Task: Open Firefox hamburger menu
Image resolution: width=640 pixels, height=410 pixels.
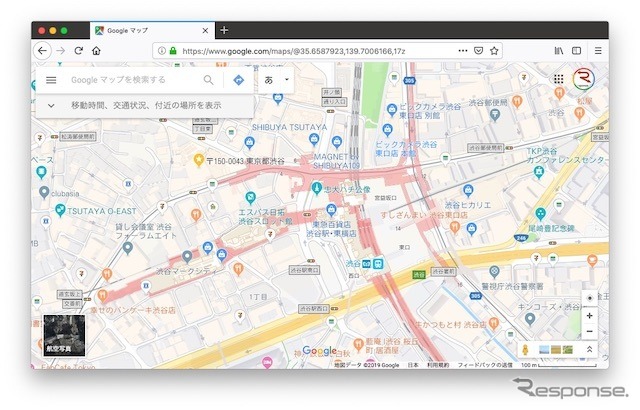Action: (x=598, y=51)
